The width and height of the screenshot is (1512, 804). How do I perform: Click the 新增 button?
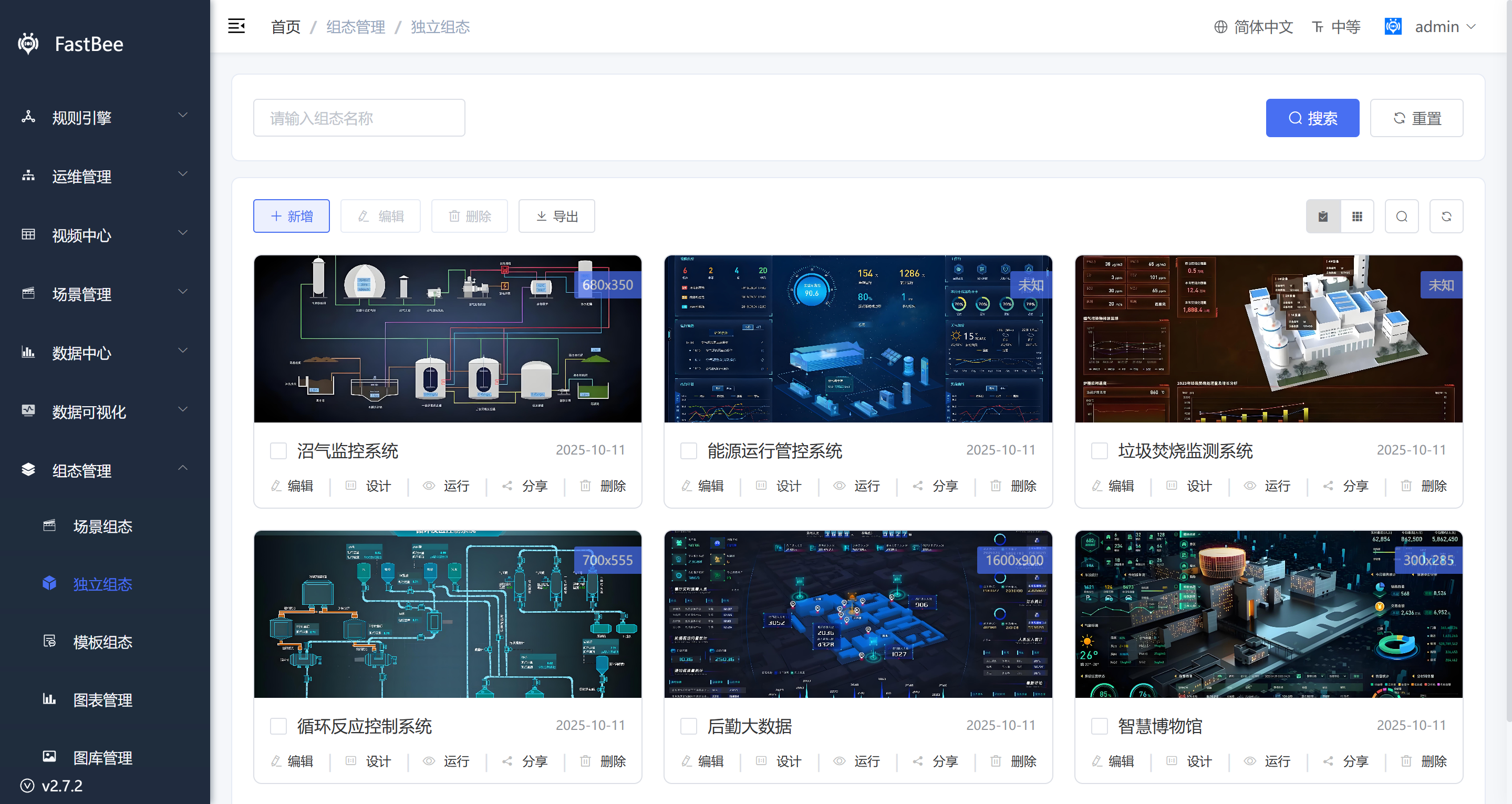click(291, 216)
